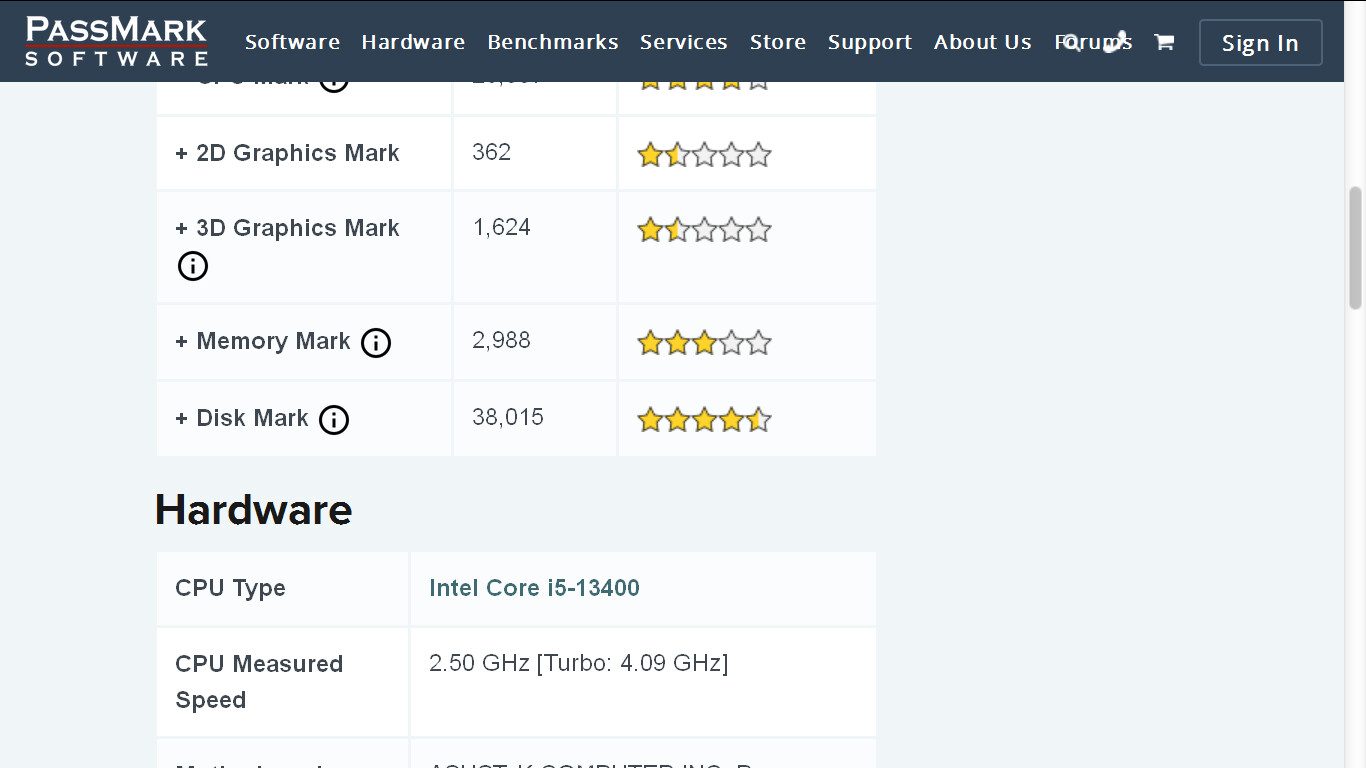Click the 2D Graphics Mark star rating
Screen dimensions: 1366x768
(x=704, y=155)
